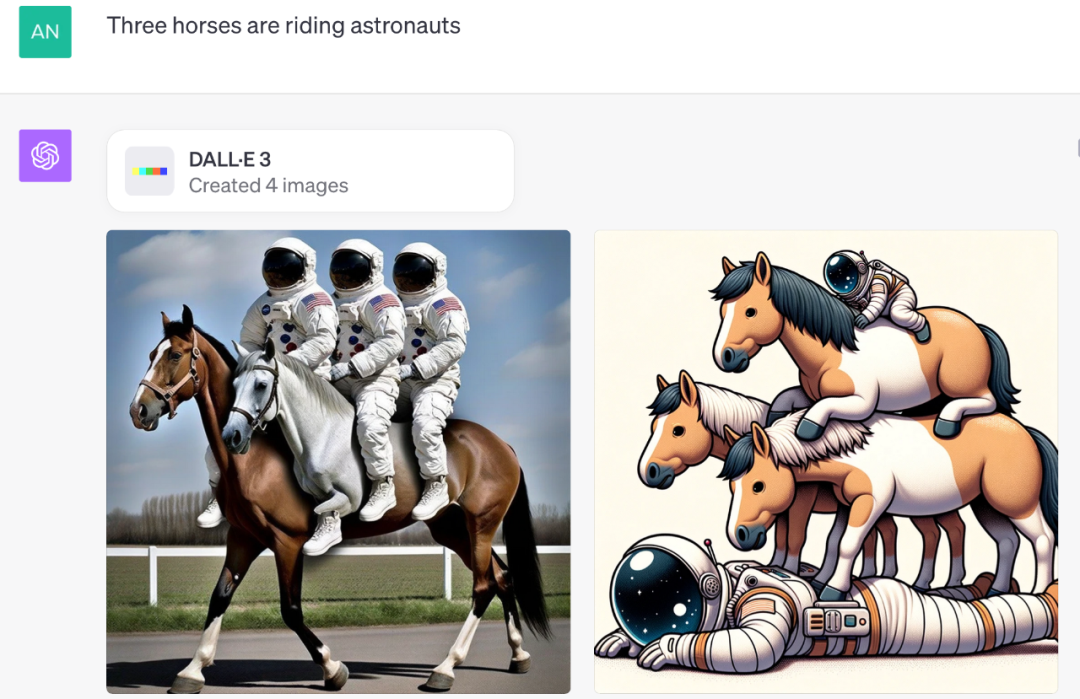Click the 'DALL·E 3' title text
Image resolution: width=1080 pixels, height=699 pixels.
pos(230,159)
